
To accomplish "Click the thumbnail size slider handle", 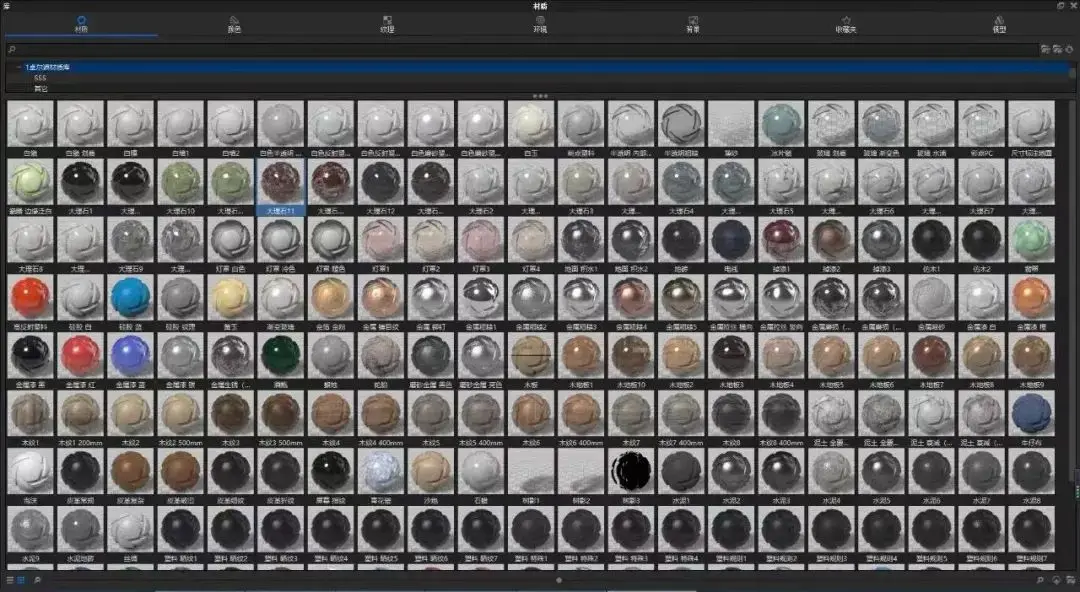I will coord(559,580).
